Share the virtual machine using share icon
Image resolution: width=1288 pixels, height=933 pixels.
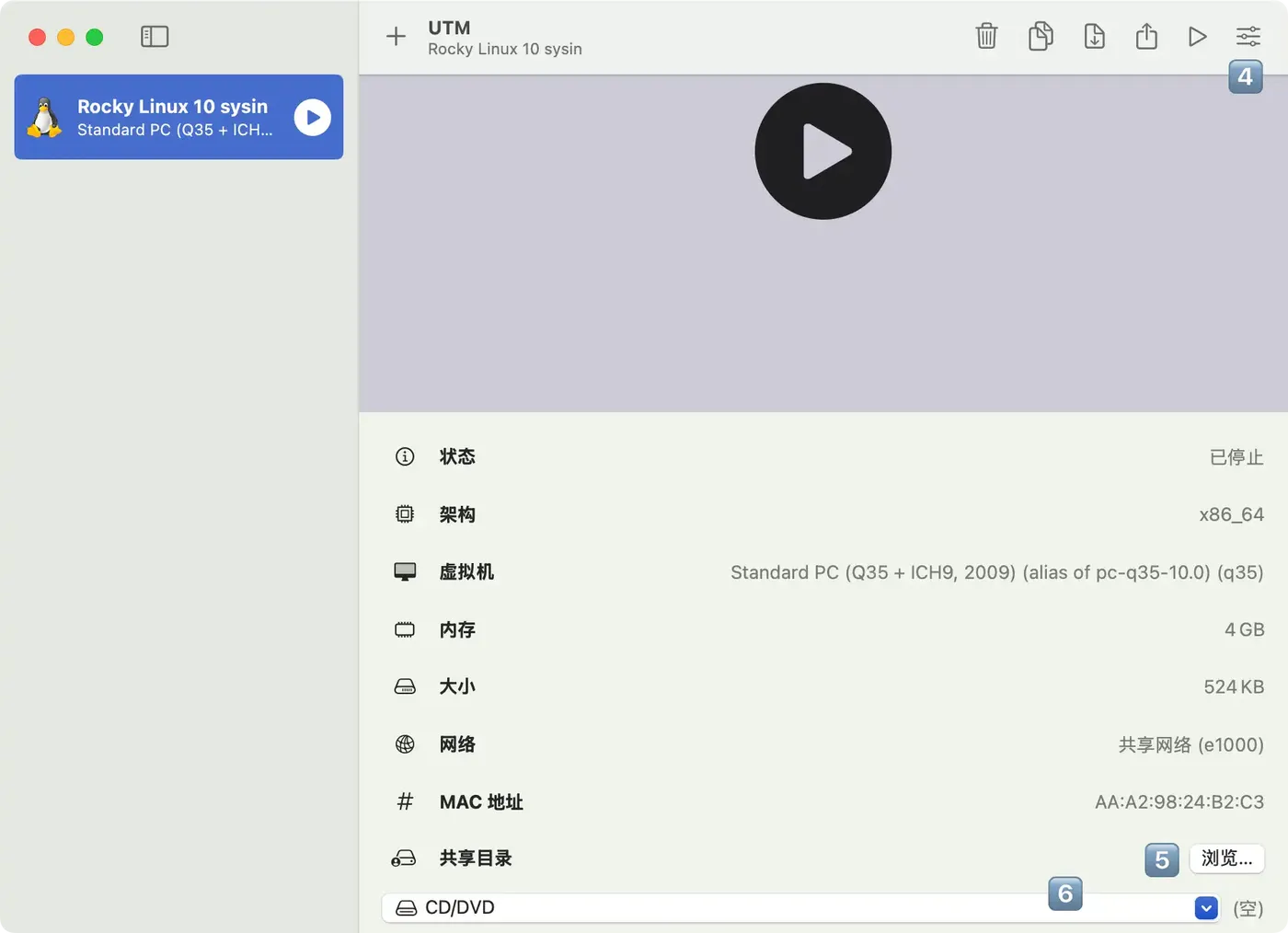point(1146,36)
